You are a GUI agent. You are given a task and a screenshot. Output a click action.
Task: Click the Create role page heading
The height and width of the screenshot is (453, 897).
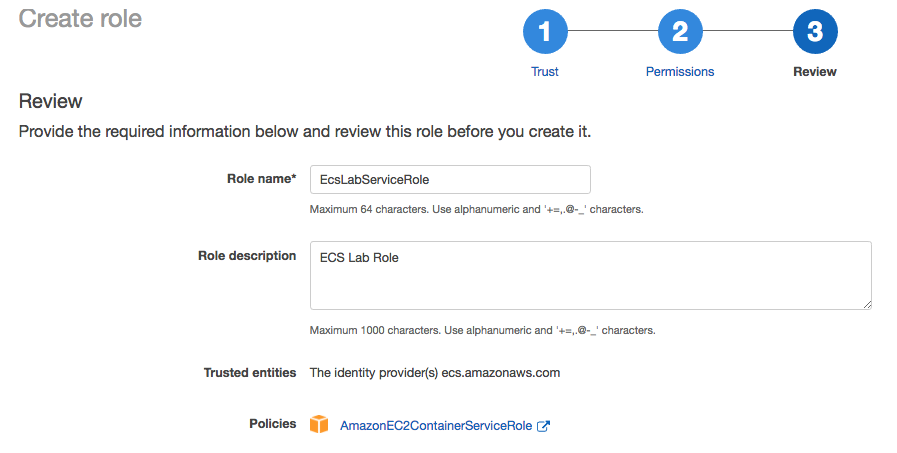click(x=80, y=18)
